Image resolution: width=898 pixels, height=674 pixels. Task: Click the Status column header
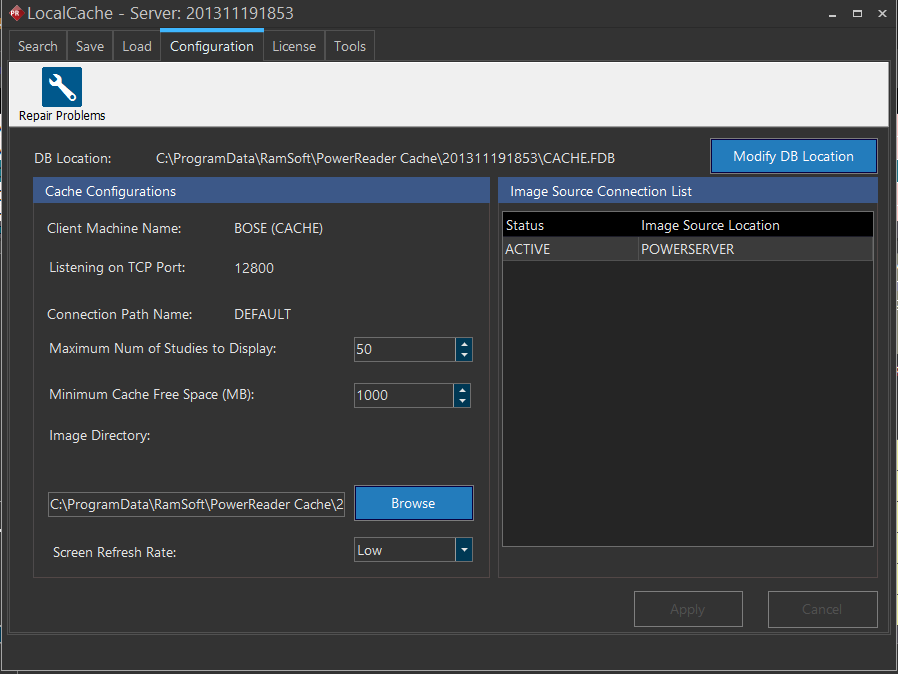click(525, 225)
